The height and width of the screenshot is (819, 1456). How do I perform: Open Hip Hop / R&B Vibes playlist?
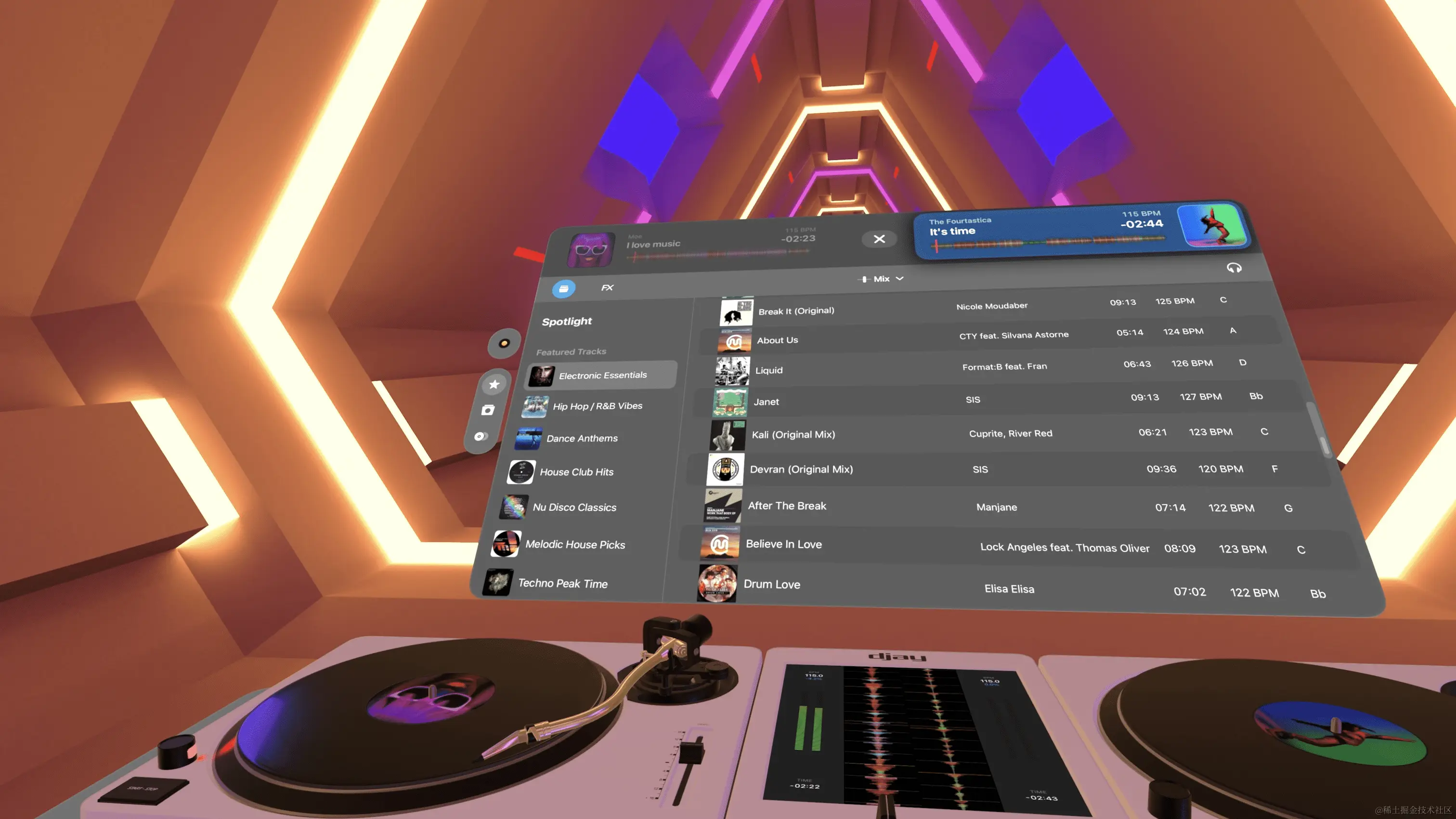[597, 406]
